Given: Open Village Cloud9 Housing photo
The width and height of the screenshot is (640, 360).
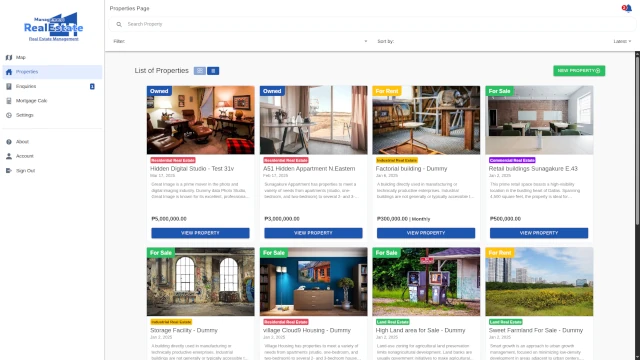Looking at the screenshot, I should coord(313,282).
